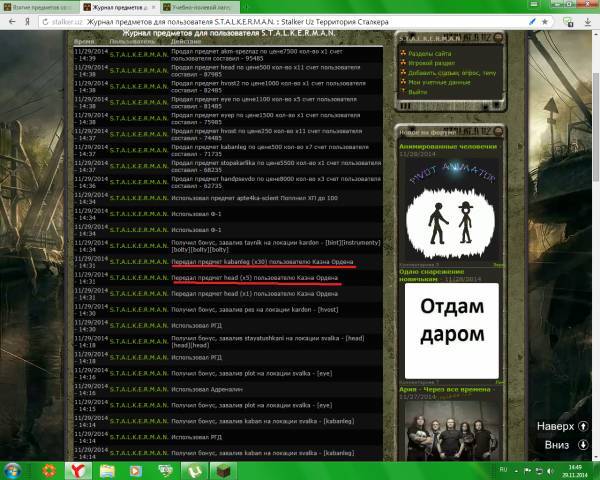Reload the stalker.uz page
The image size is (600, 480).
pyautogui.click(x=45, y=22)
